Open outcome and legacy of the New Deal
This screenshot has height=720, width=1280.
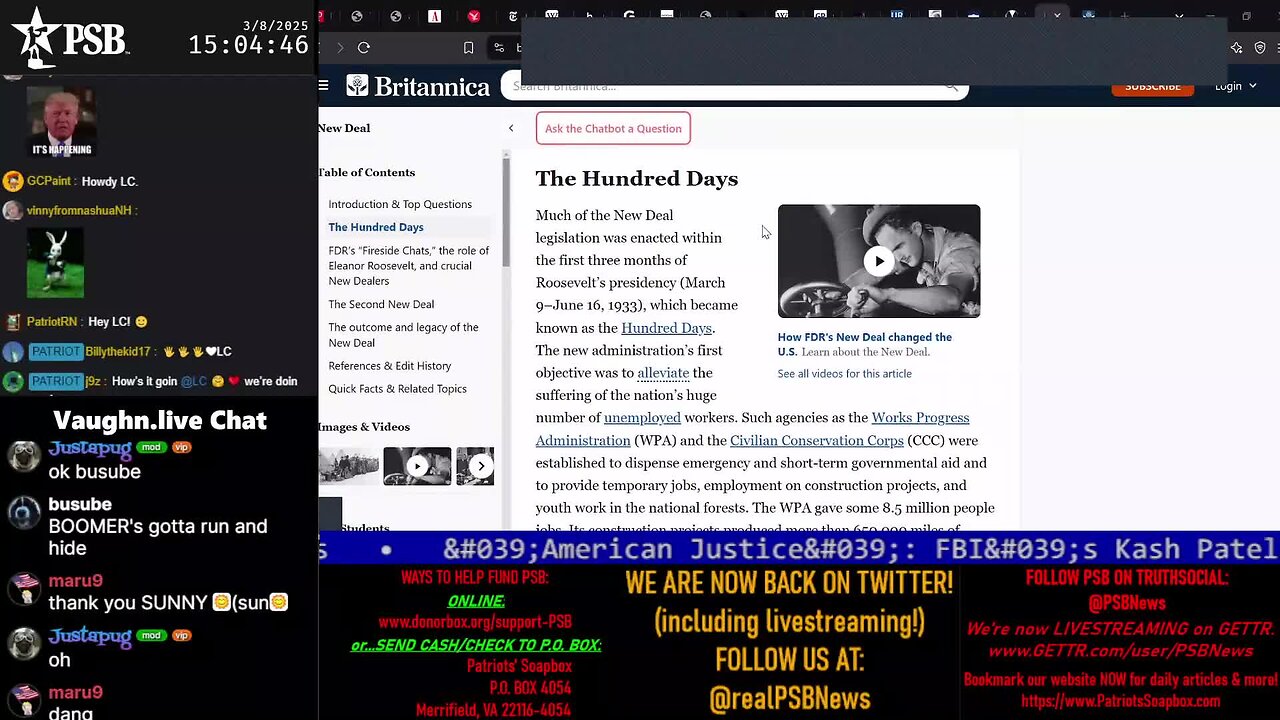pyautogui.click(x=403, y=335)
